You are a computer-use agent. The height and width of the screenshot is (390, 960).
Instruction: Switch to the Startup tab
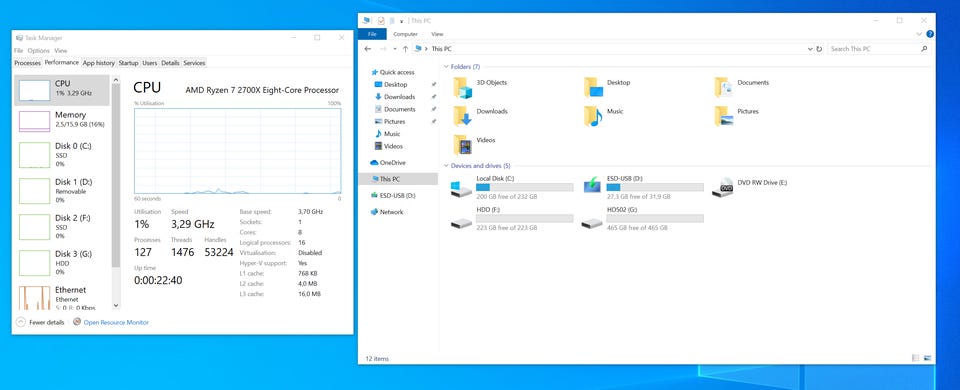(129, 63)
